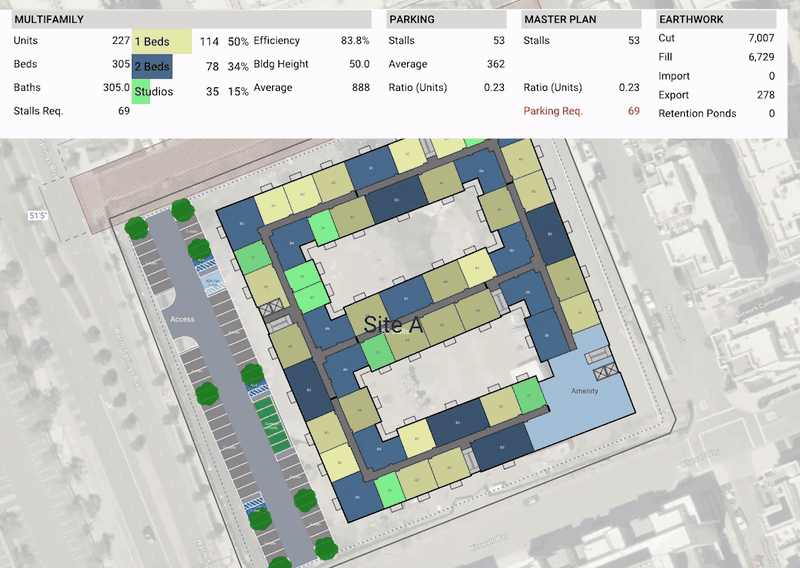Screen dimensions: 800x568
Task: Select the Access drive aisle label
Action: [x=182, y=319]
